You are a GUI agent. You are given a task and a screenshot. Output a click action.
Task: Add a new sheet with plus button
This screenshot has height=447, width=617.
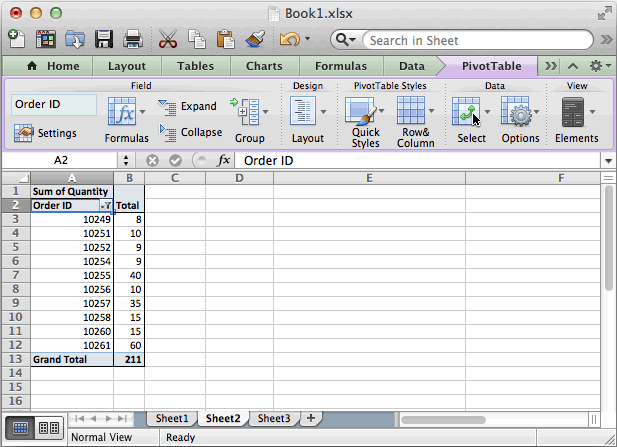click(310, 418)
